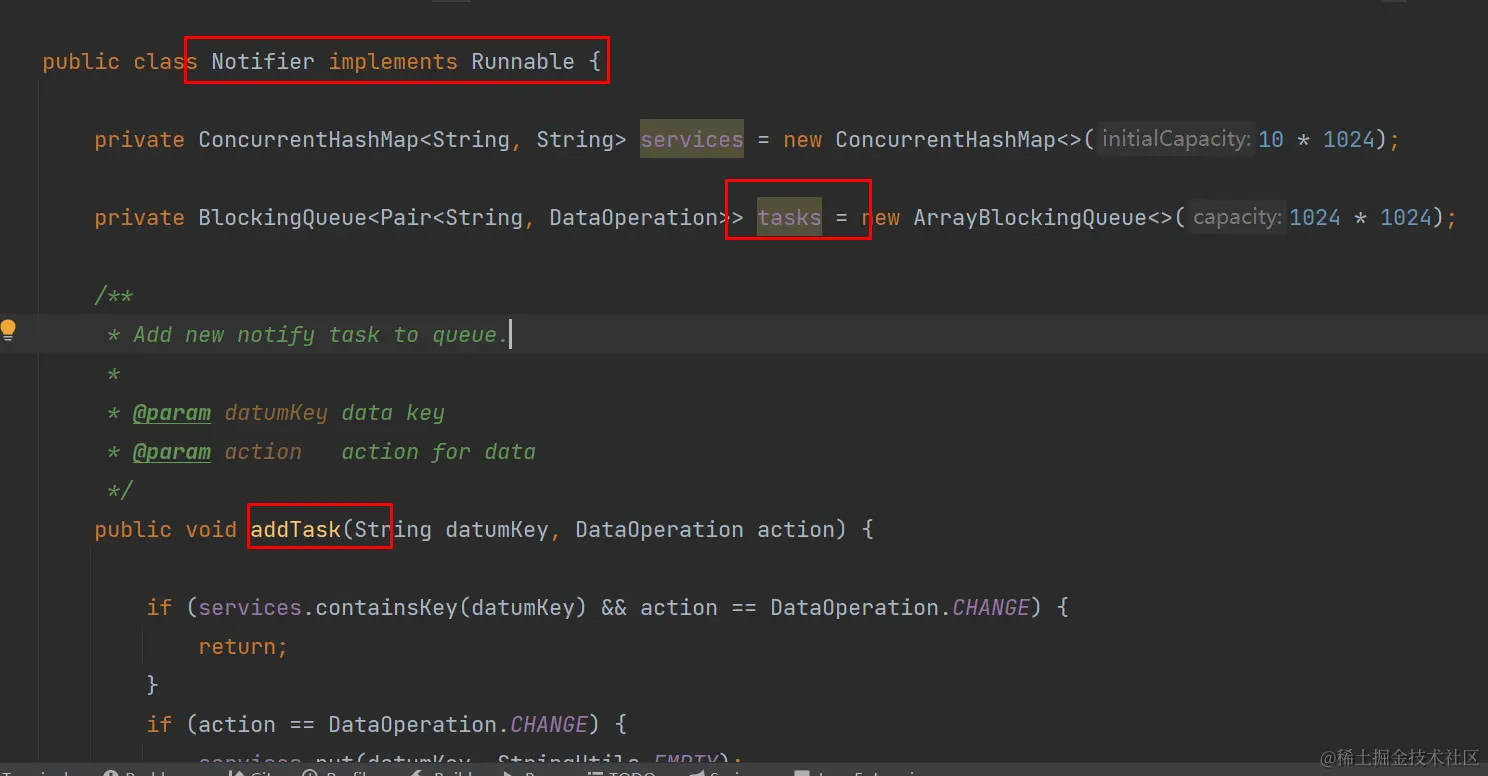
Task: Click the return; statement
Action: coord(243,647)
